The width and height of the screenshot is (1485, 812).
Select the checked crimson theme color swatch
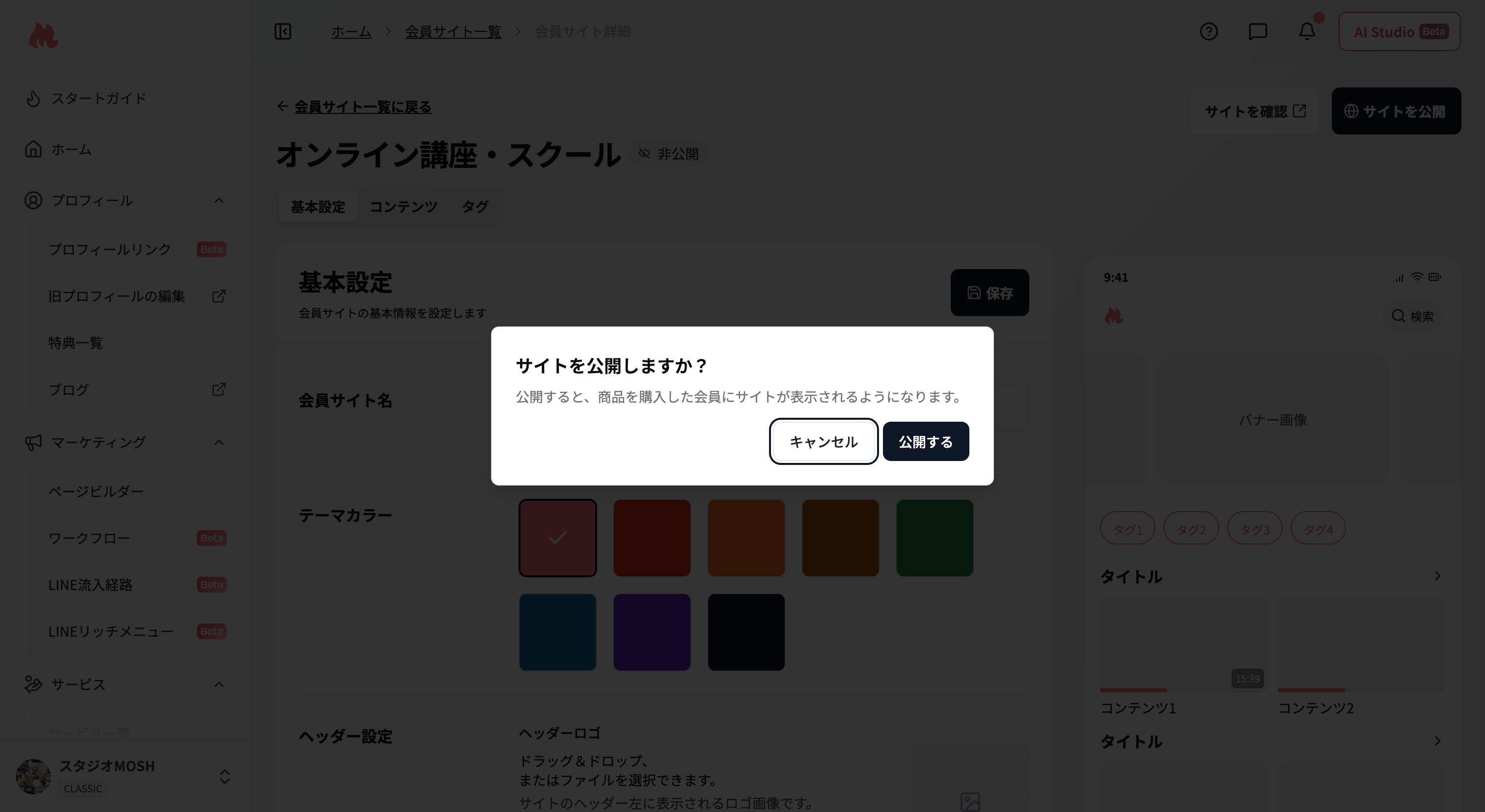[557, 538]
